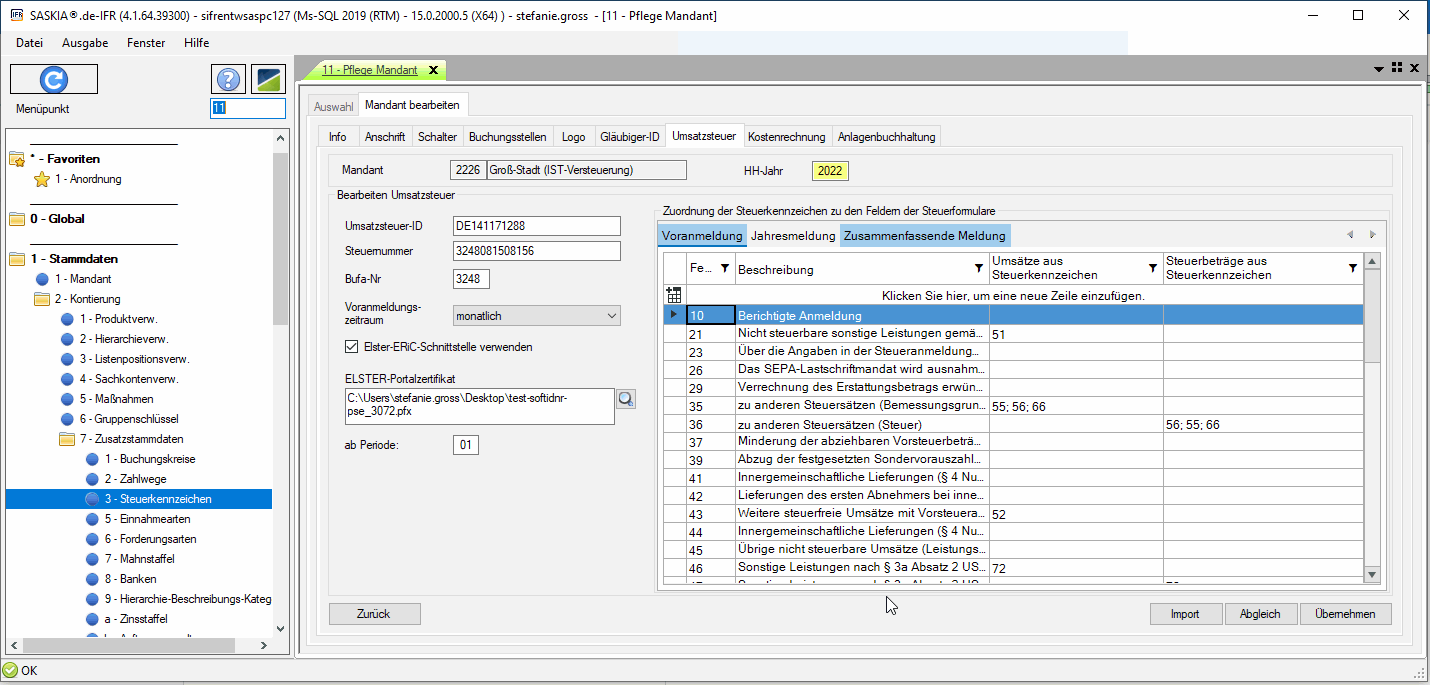Click the green-blue logo icon beside help

(269, 80)
